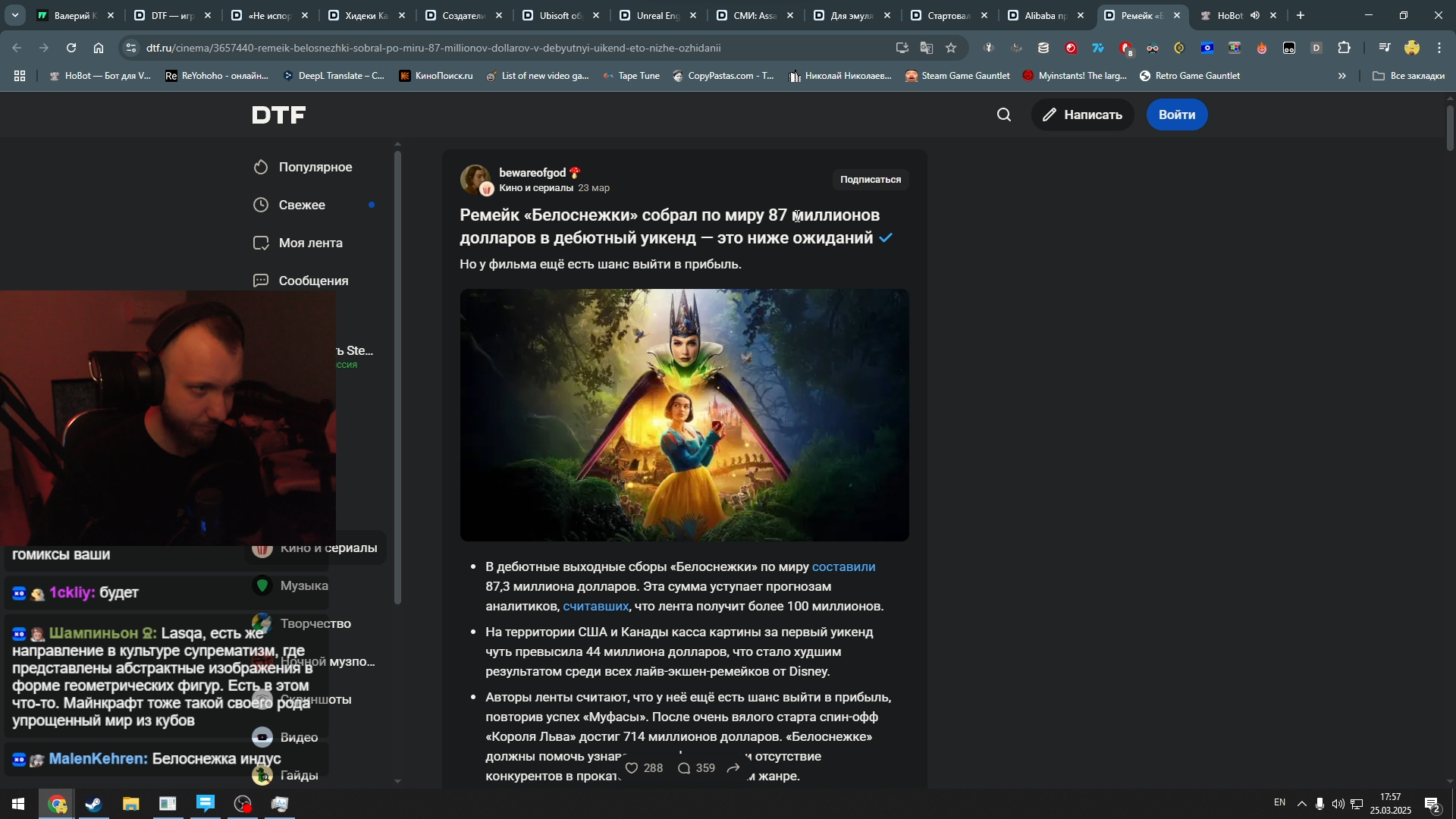Image resolution: width=1456 pixels, height=819 pixels.
Task: Click the volume icon in system tray
Action: pos(1338,804)
